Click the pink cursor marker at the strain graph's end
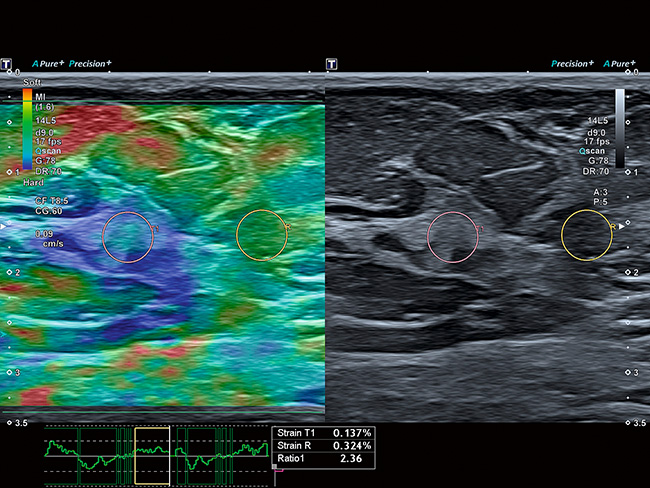 pyautogui.click(x=274, y=467)
